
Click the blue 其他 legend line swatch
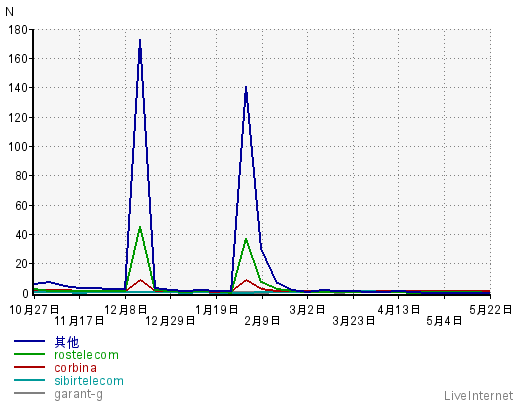tap(29, 341)
